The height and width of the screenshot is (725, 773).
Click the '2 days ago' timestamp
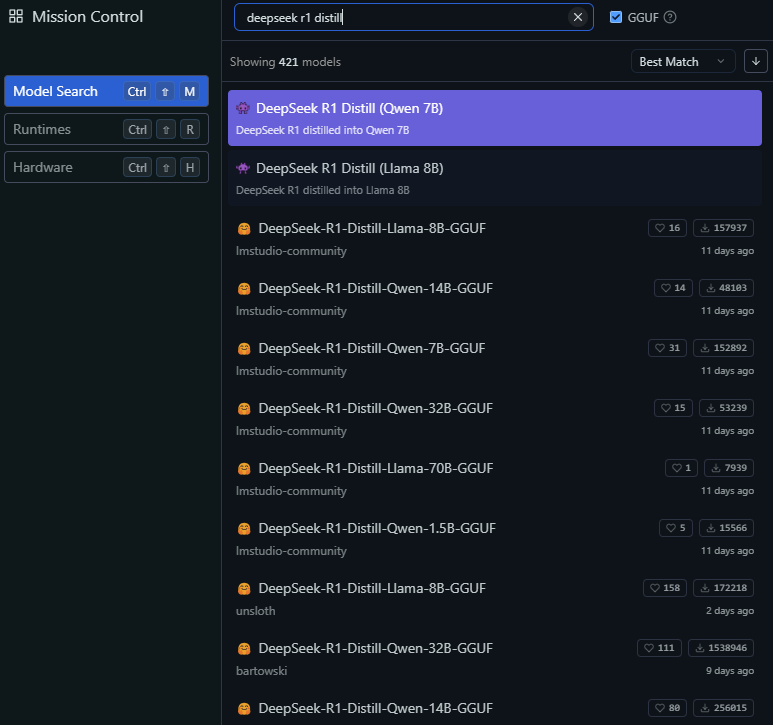click(x=730, y=611)
